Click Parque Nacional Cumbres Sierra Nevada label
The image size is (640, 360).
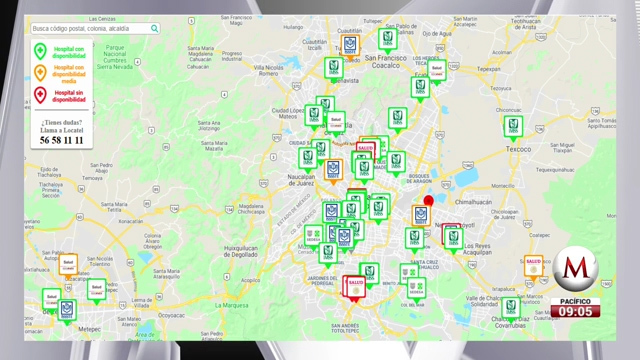[115, 57]
